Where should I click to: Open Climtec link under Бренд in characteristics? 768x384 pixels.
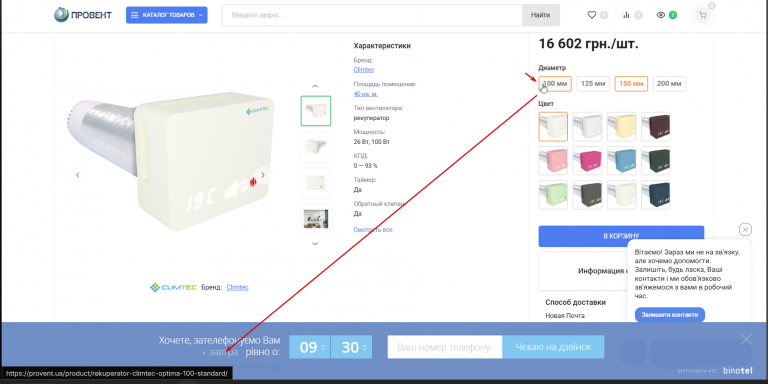click(x=364, y=70)
